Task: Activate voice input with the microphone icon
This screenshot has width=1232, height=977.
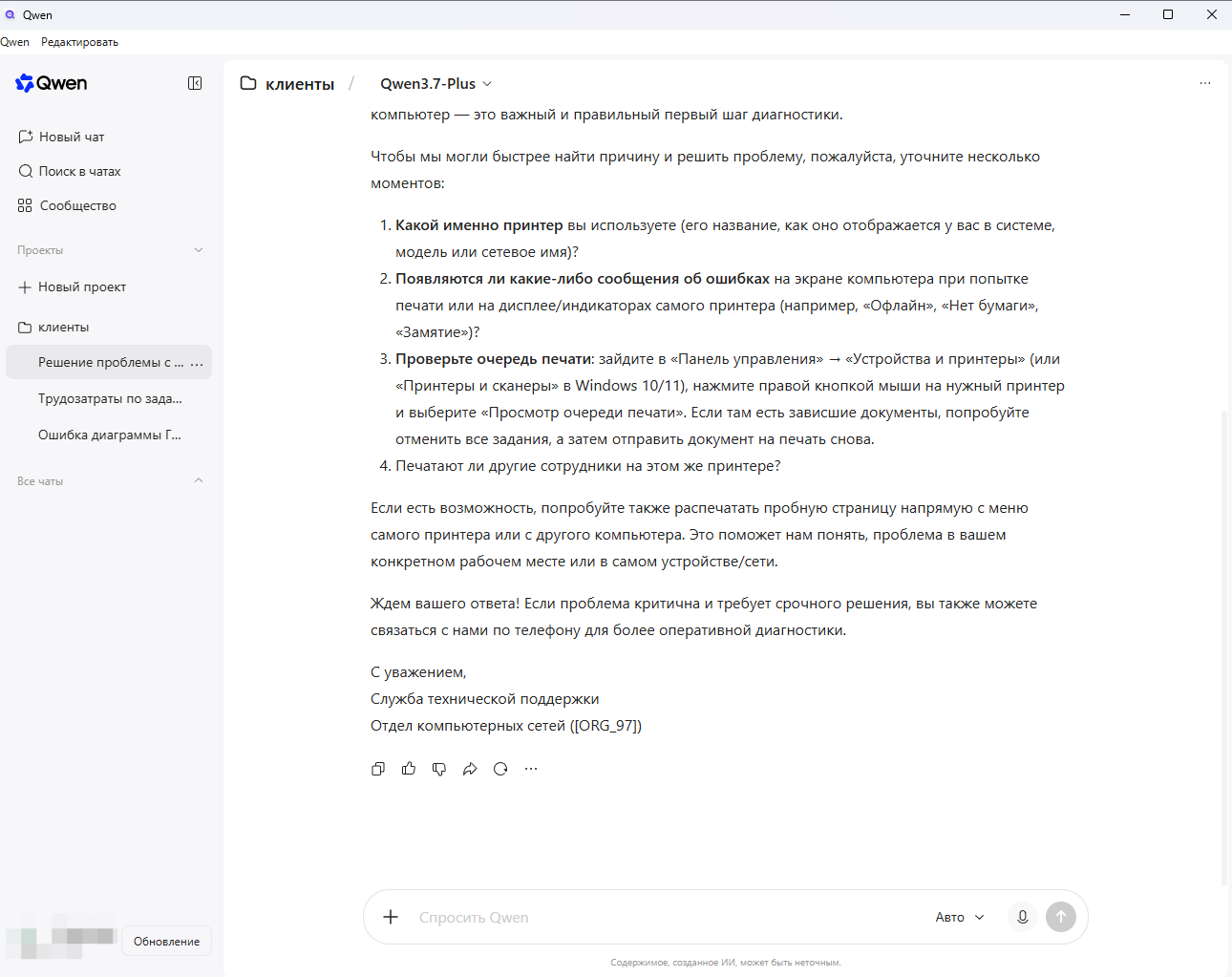Action: (1022, 917)
